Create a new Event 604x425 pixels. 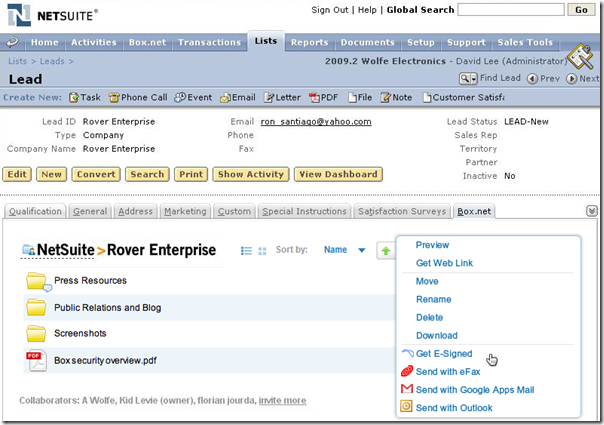pos(193,97)
